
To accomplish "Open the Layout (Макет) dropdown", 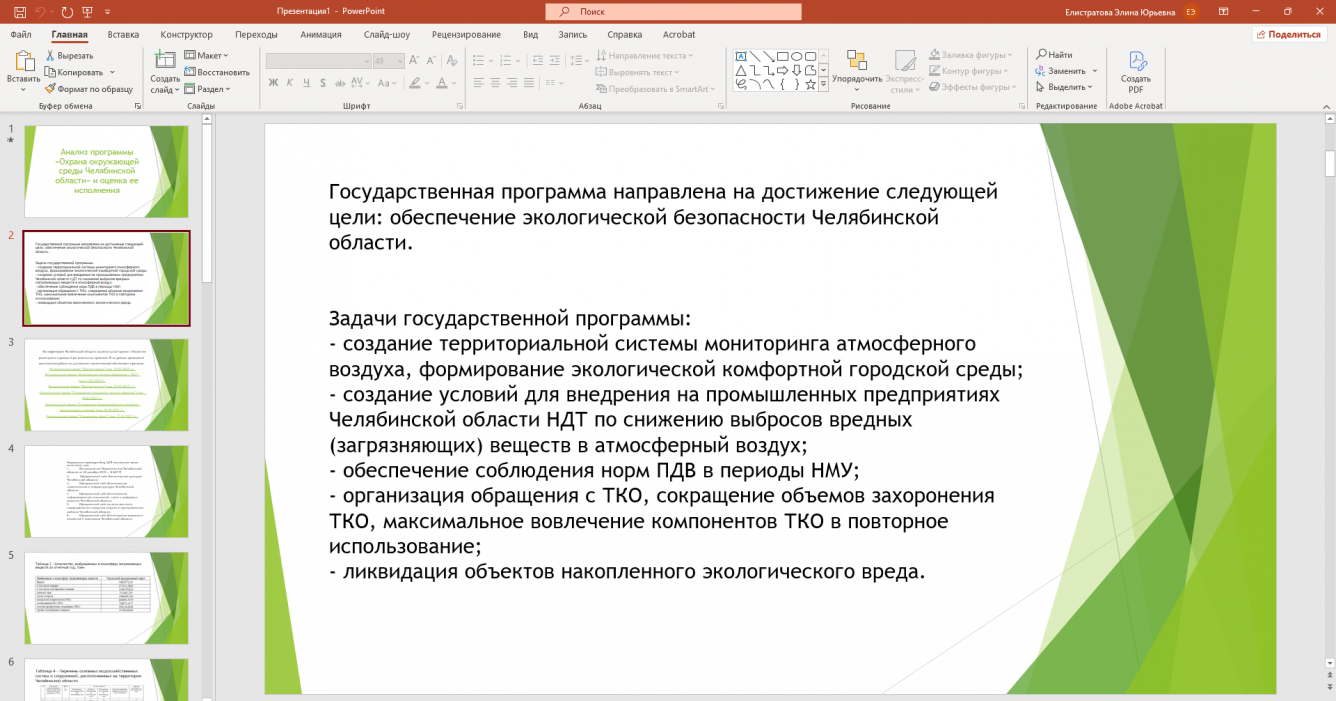I will click(x=207, y=55).
